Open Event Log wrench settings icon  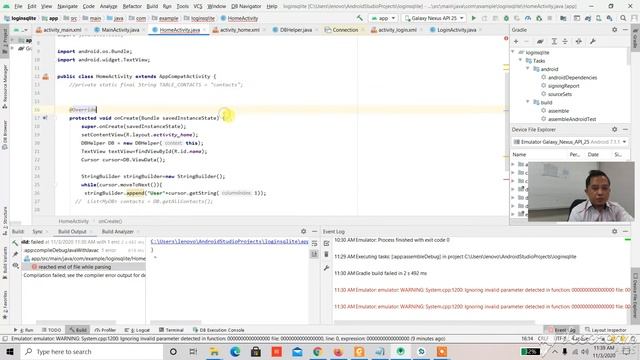327,268
